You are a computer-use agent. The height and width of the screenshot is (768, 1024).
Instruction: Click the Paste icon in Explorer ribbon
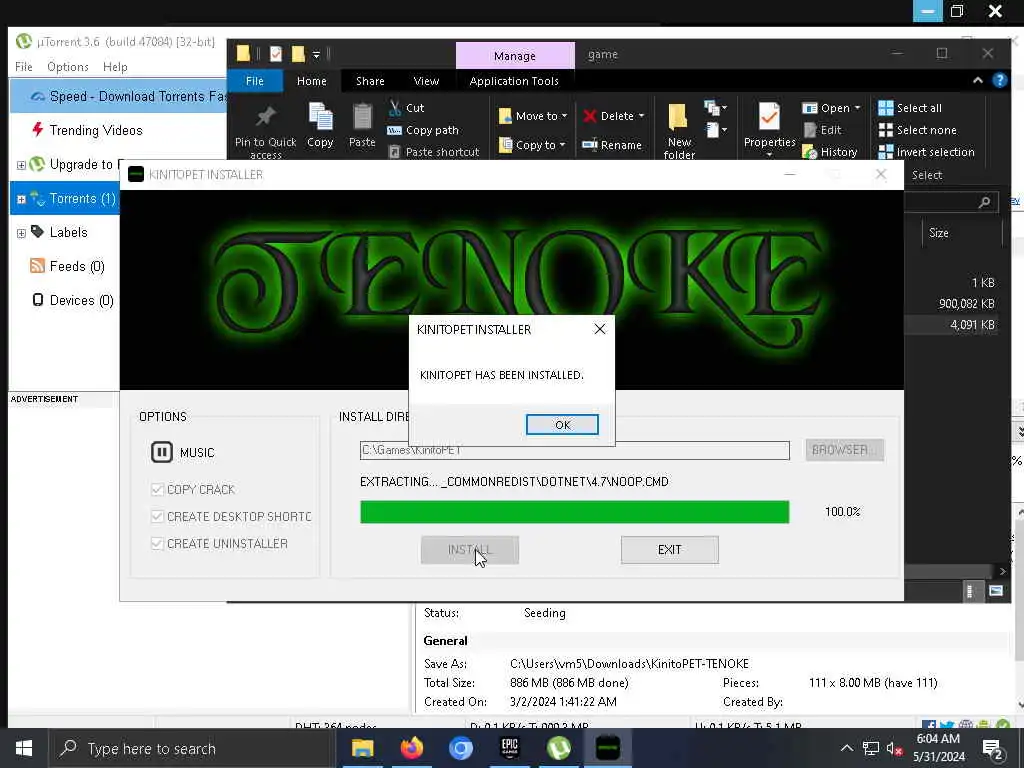[x=362, y=118]
